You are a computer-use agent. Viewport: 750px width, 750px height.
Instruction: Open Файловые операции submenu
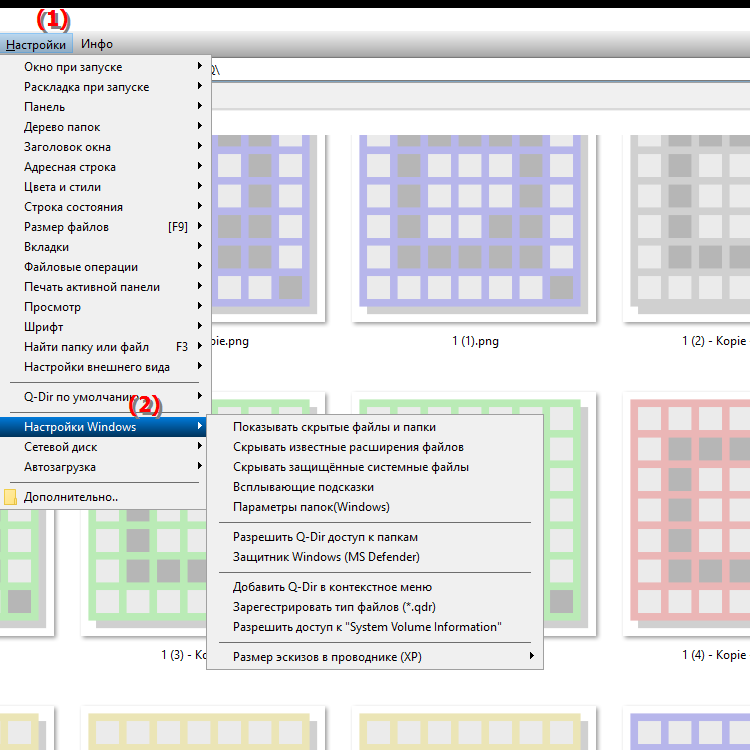pyautogui.click(x=105, y=267)
